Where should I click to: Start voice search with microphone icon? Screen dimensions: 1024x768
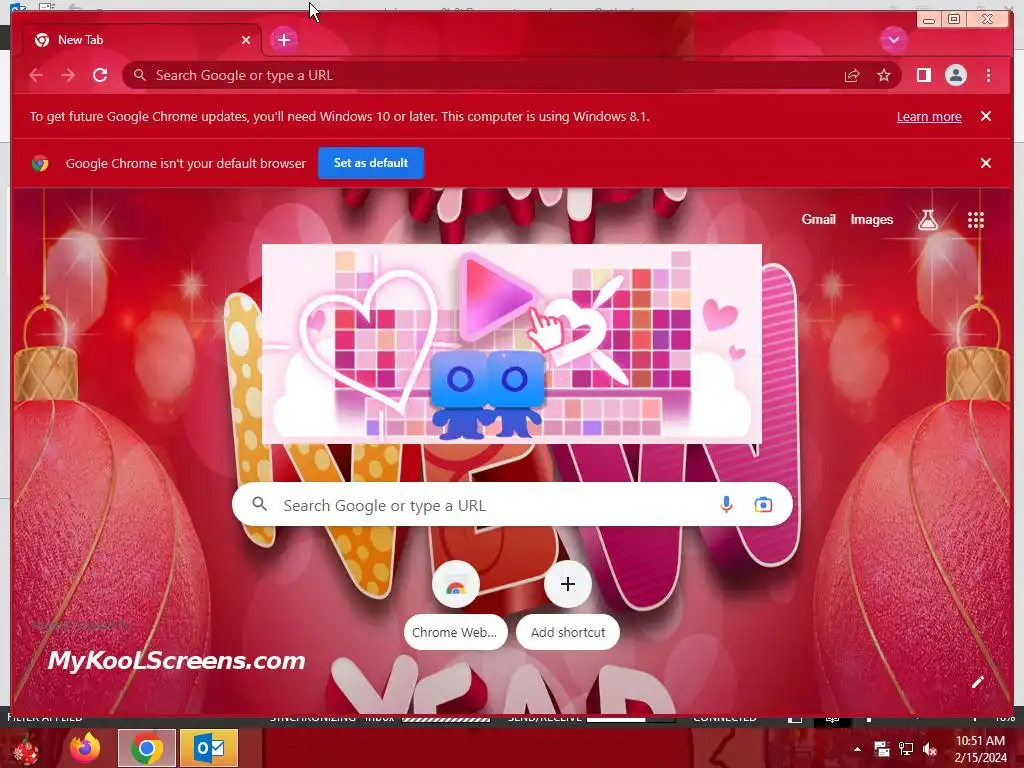coord(726,504)
